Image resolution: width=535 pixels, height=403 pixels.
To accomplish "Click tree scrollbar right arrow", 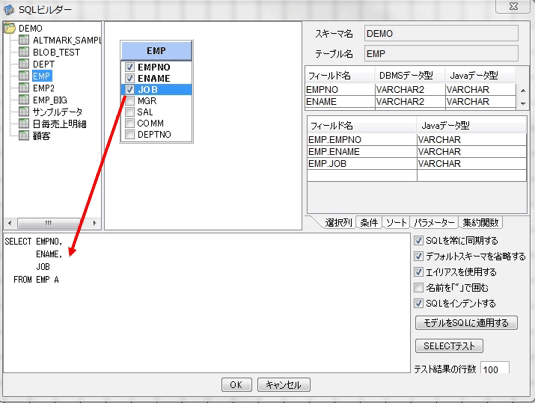I will click(x=95, y=223).
